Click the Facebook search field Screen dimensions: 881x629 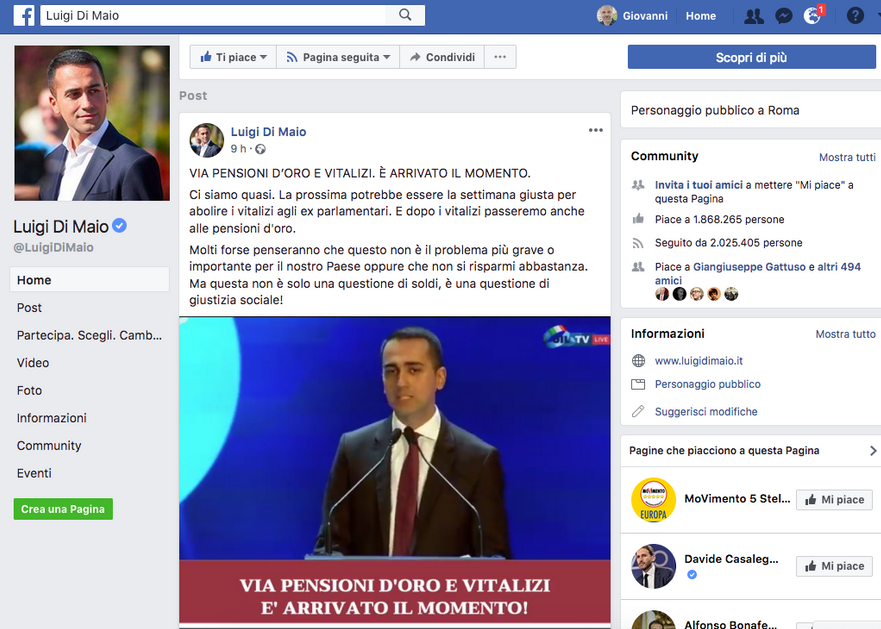pos(214,15)
